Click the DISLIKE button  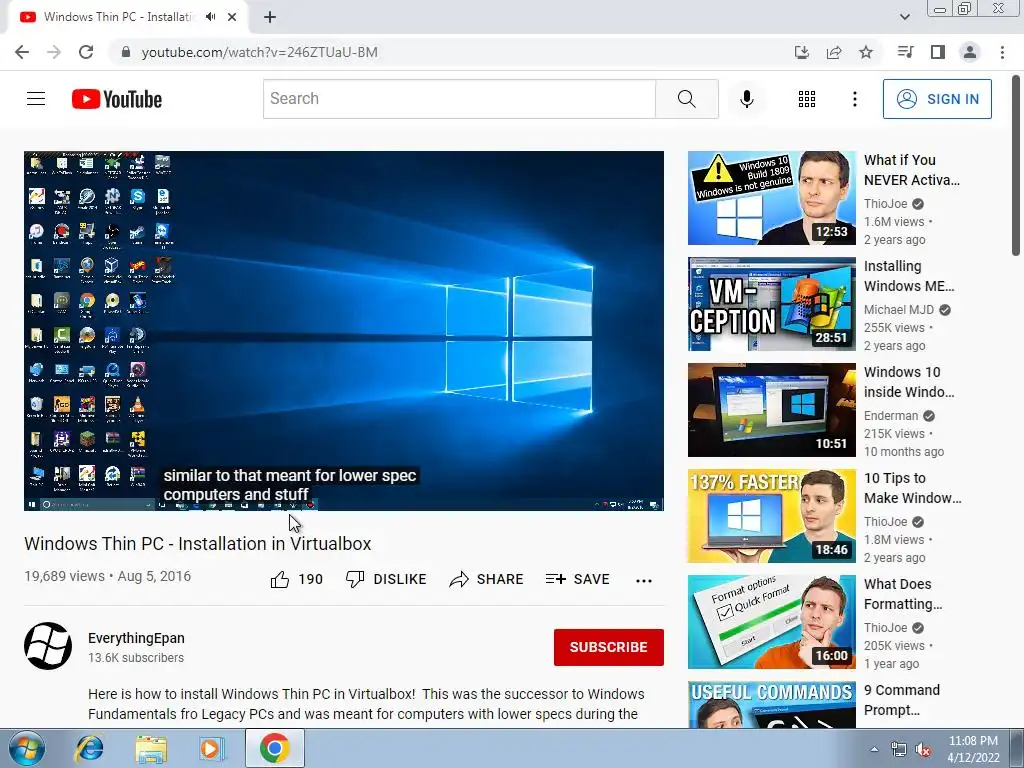386,579
